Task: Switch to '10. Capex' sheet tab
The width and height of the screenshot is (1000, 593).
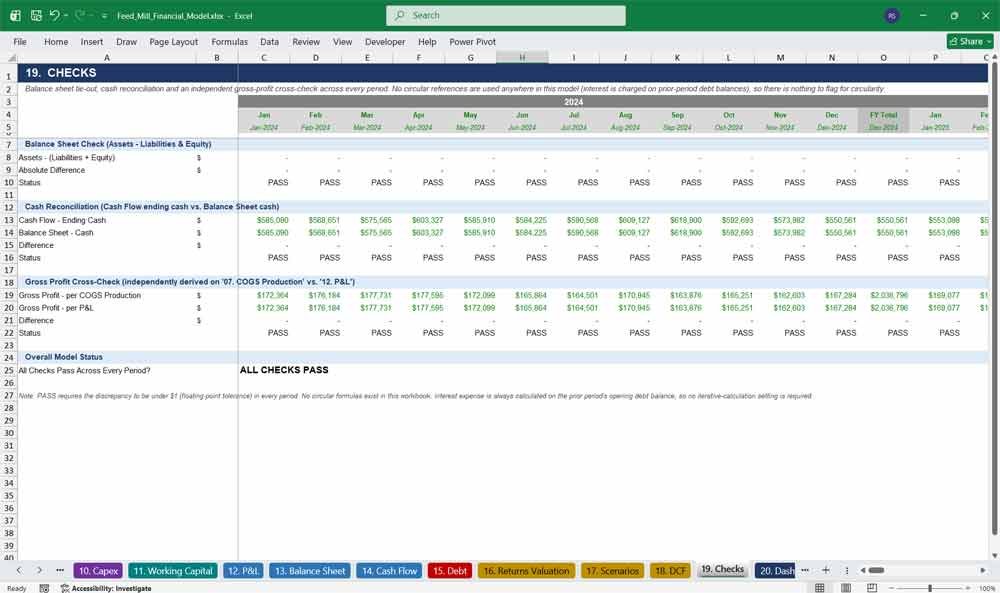Action: click(98, 571)
